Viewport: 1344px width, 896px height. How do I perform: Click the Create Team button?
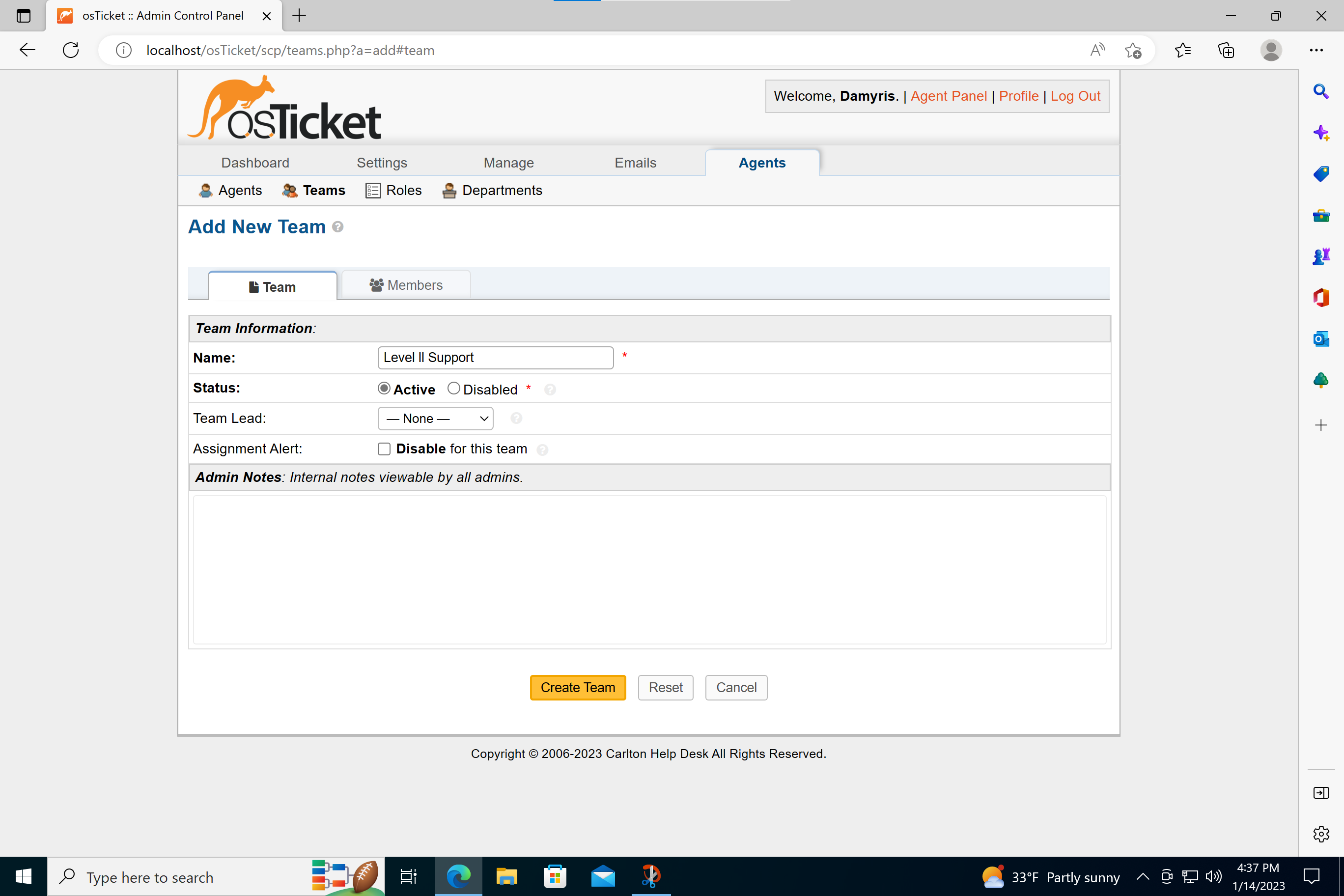pos(578,688)
